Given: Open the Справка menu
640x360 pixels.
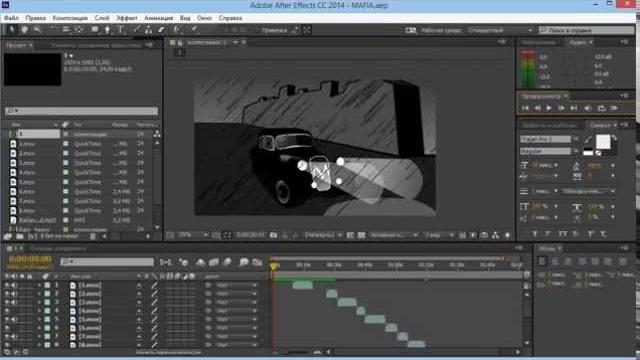Looking at the screenshot, I should click(x=230, y=18).
